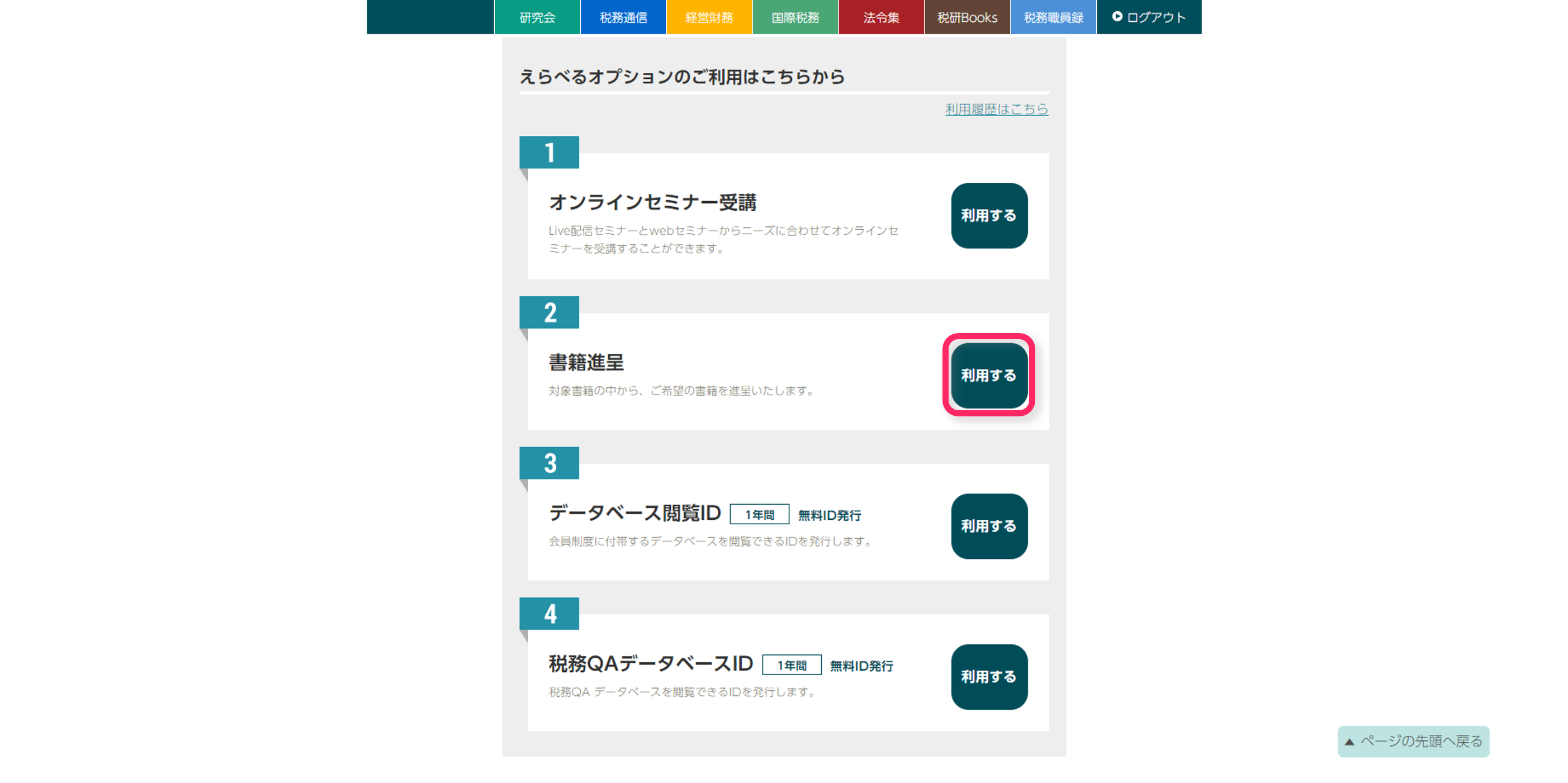Screen dimensions: 1568x783
Task: Open the 税務通信 menu tab
Action: (x=623, y=17)
